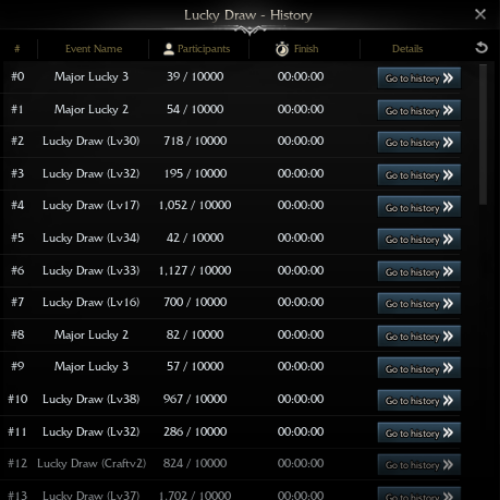Click the Lucky Draw (Lv34) event name
The width and height of the screenshot is (500, 500).
coord(91,238)
